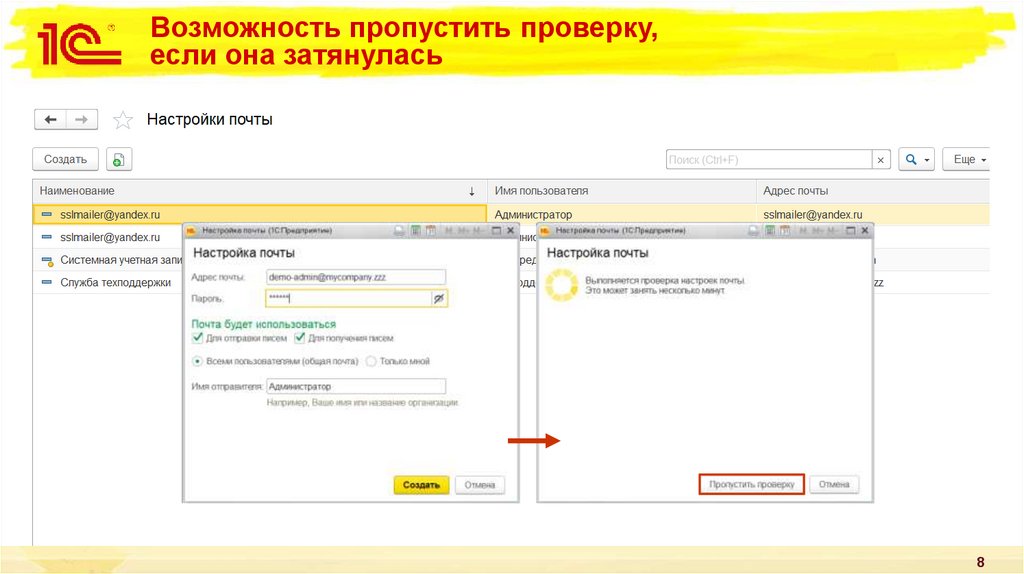The height and width of the screenshot is (574, 1024).
Task: Click Отмена in the checking dialog
Action: [x=834, y=484]
